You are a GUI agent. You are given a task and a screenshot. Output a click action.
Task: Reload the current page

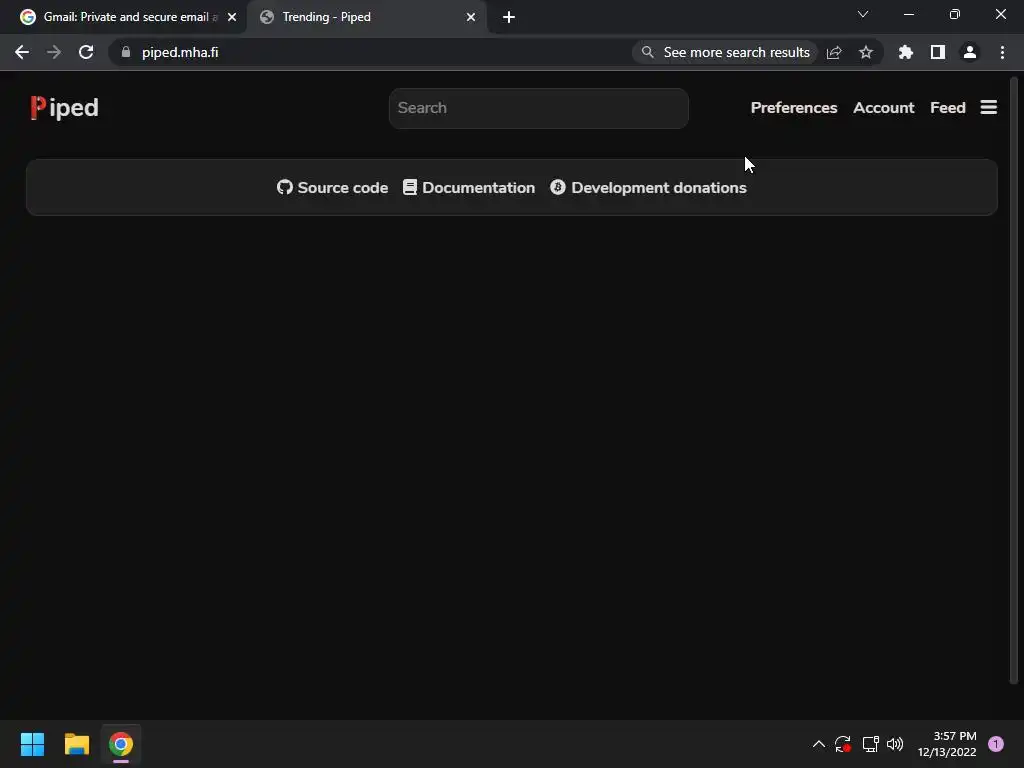point(86,52)
